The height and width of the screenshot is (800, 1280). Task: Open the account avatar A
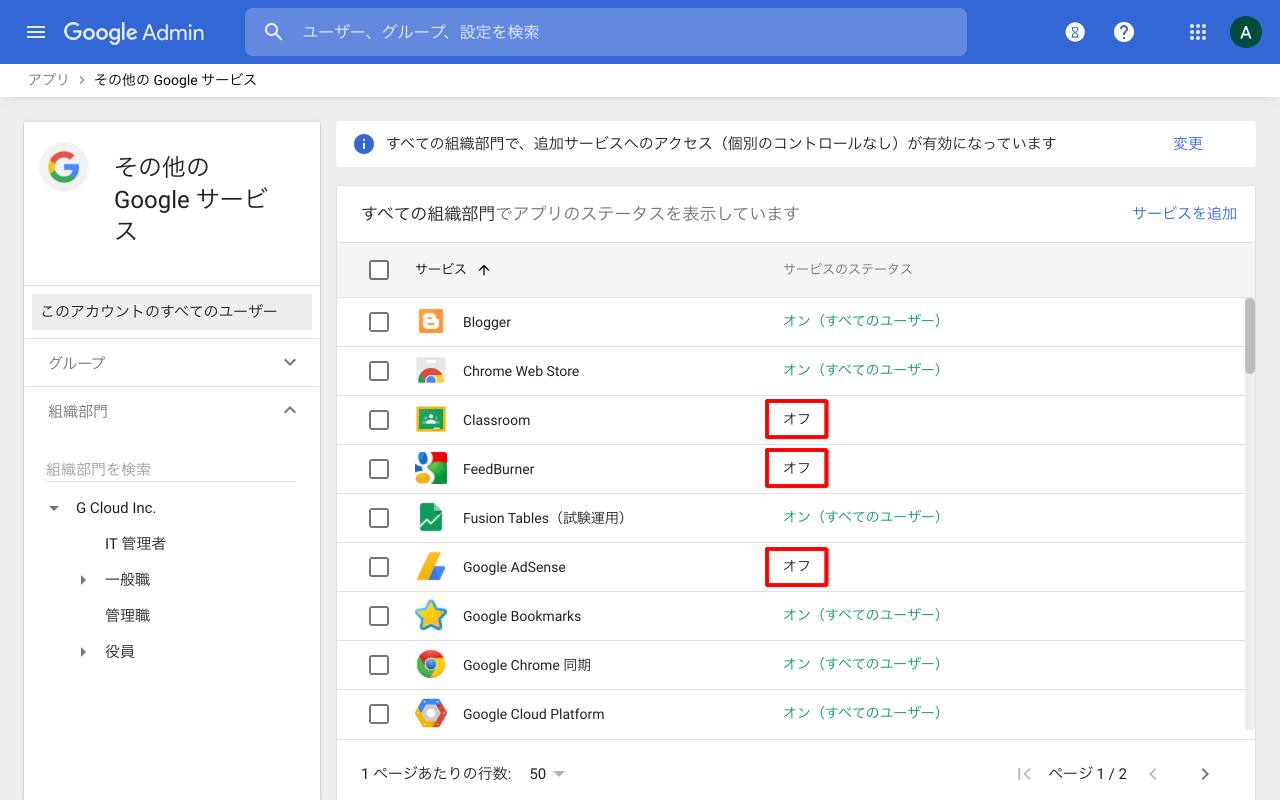1245,32
